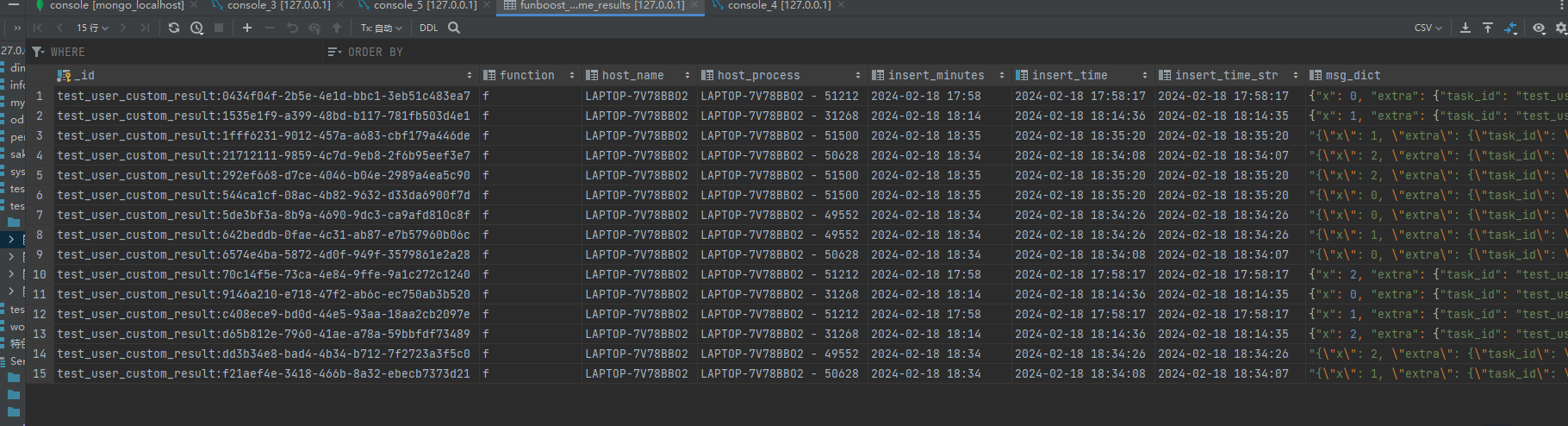
Task: Sort insert_time column via arrows
Action: (1145, 76)
